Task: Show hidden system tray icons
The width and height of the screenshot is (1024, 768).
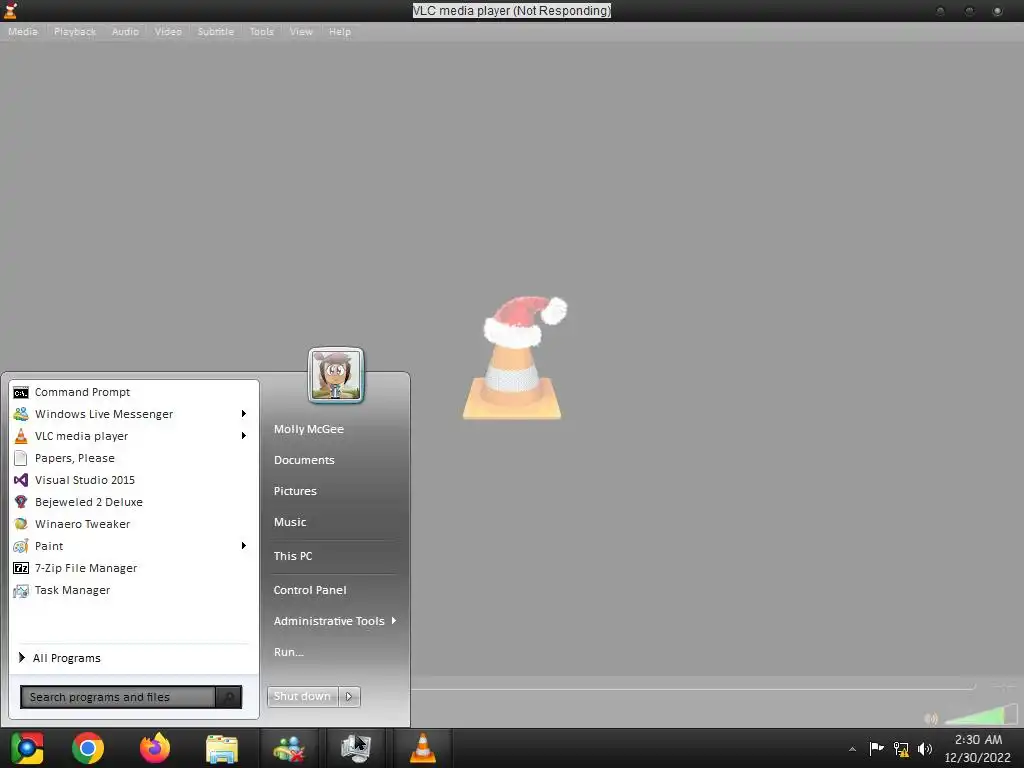Action: tap(852, 749)
